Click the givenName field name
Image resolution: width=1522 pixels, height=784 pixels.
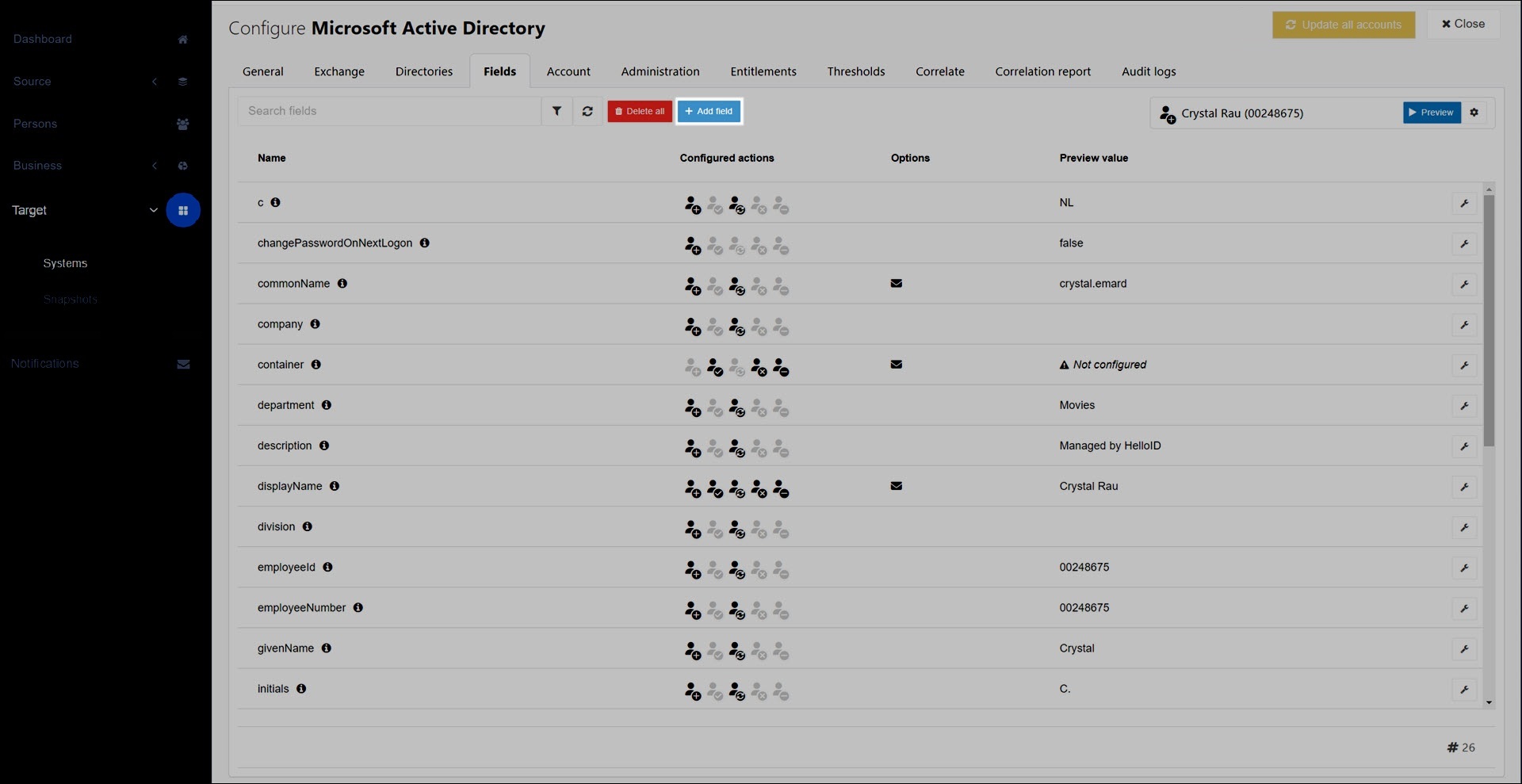[285, 648]
